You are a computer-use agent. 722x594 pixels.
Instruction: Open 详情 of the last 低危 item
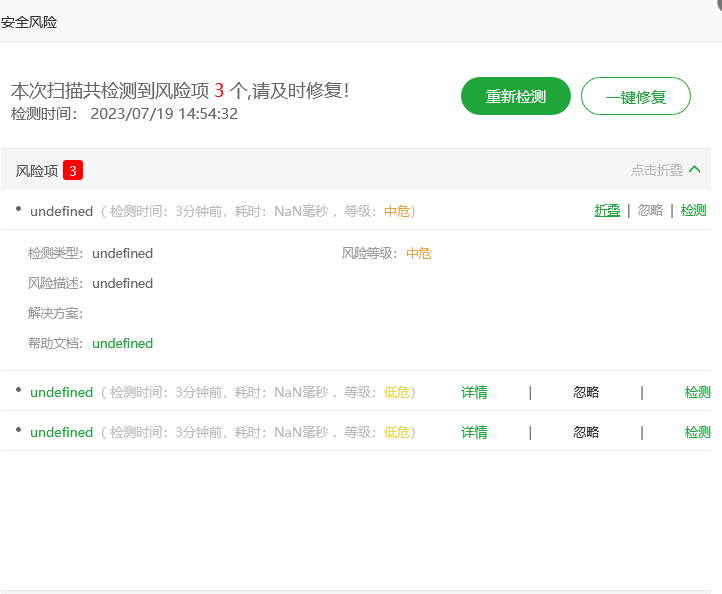click(474, 432)
